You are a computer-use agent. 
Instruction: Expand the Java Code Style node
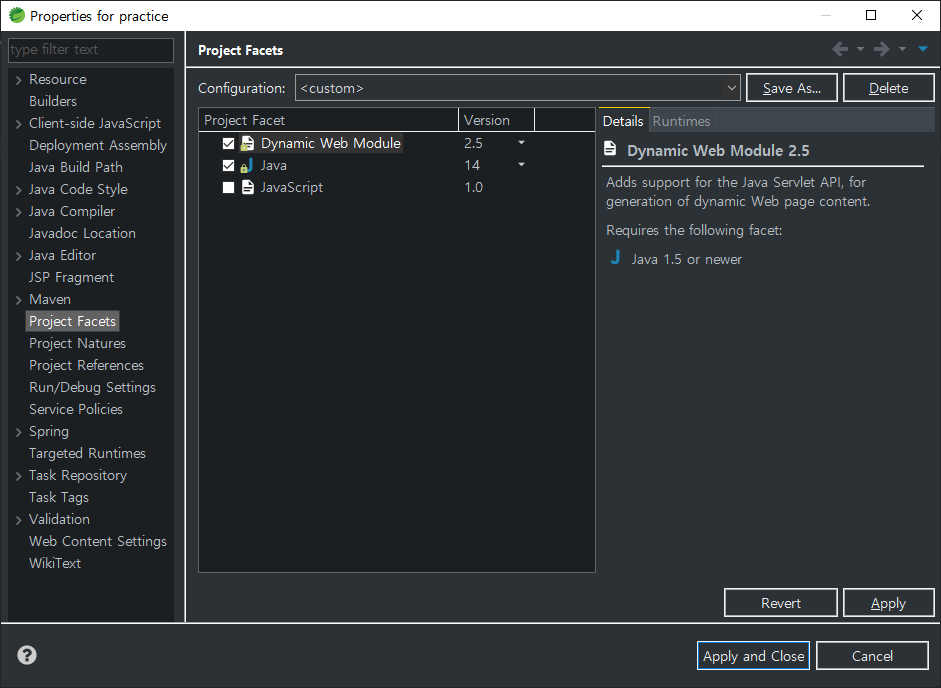(19, 190)
